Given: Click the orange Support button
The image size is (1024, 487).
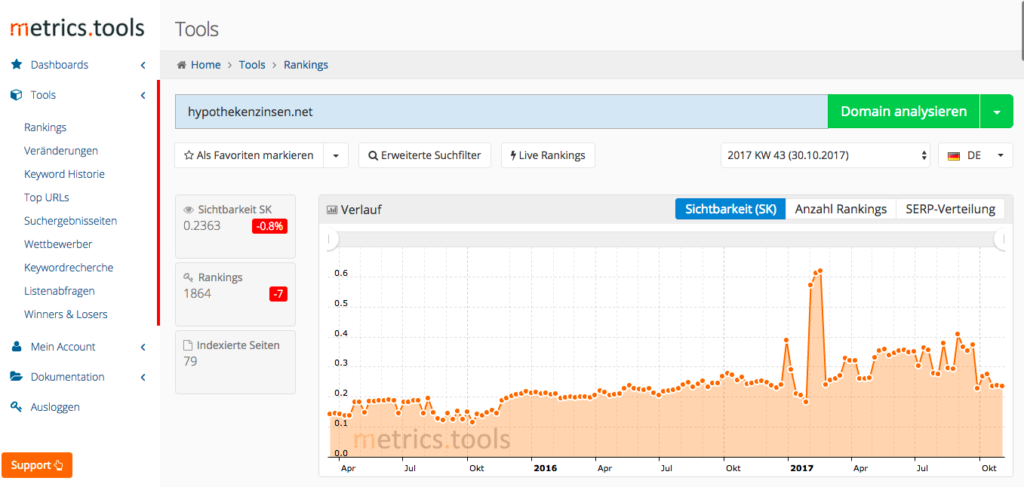Looking at the screenshot, I should (x=37, y=465).
